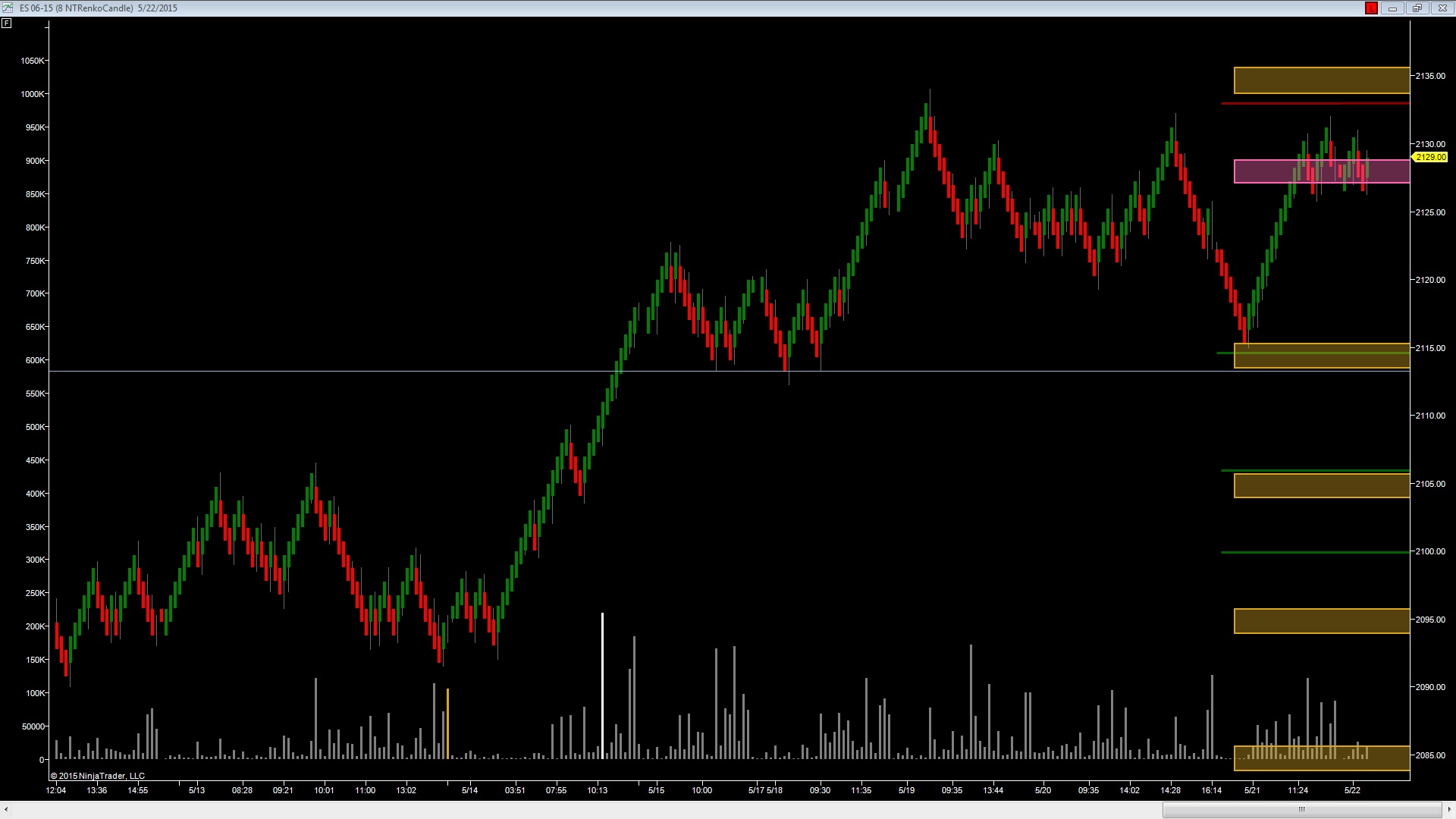Select the gold rectangle zone at 2095.00

tap(1322, 621)
